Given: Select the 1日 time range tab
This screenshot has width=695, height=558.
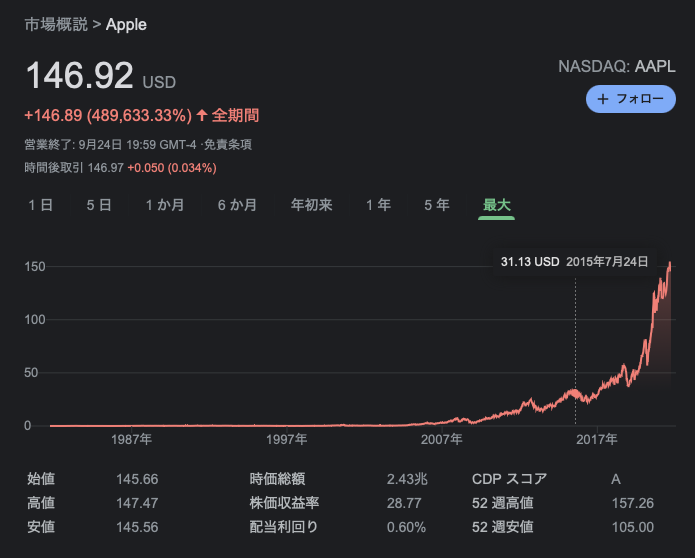Looking at the screenshot, I should coord(40,205).
